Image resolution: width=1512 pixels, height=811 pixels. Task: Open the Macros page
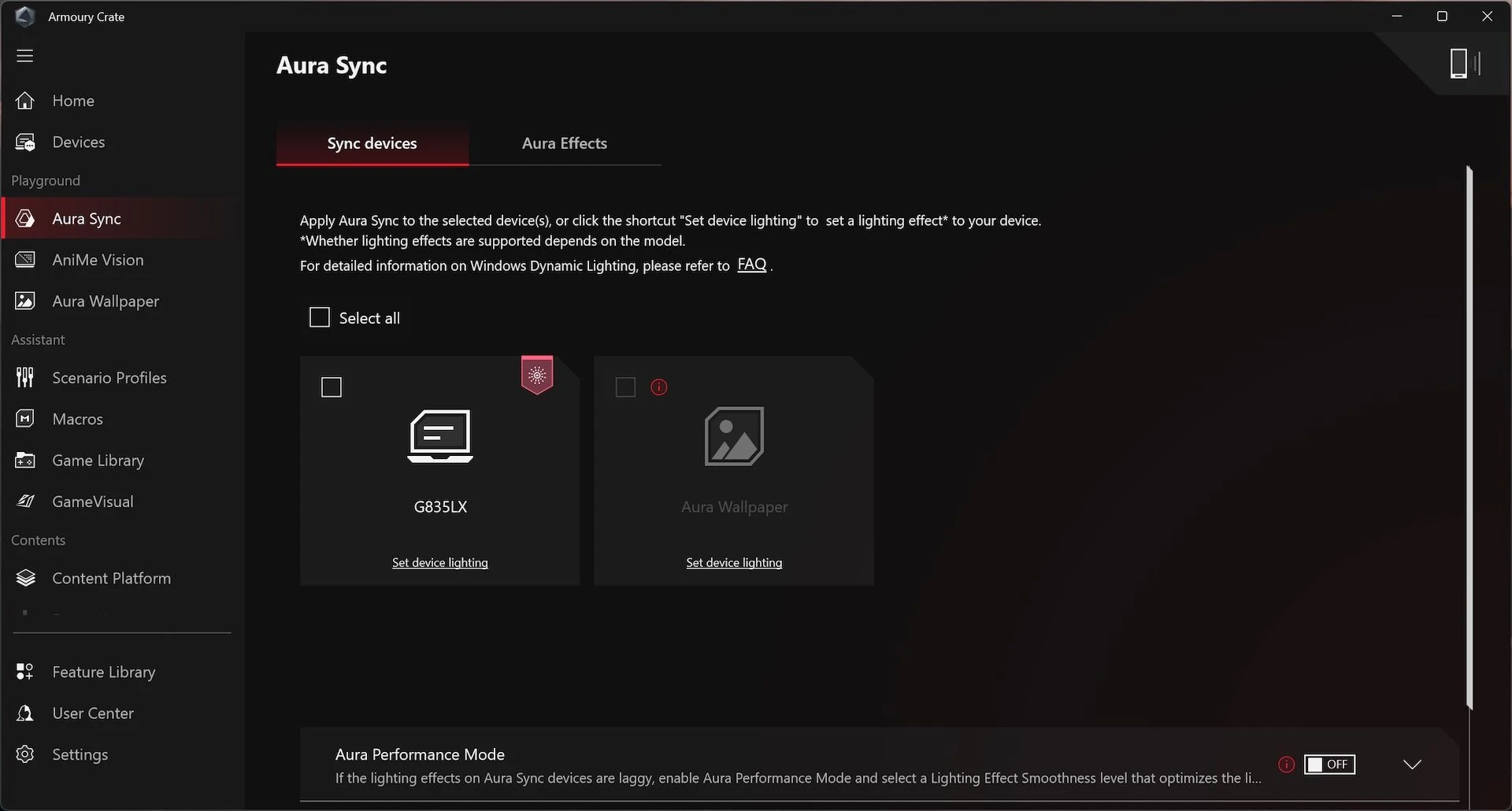tap(122, 419)
